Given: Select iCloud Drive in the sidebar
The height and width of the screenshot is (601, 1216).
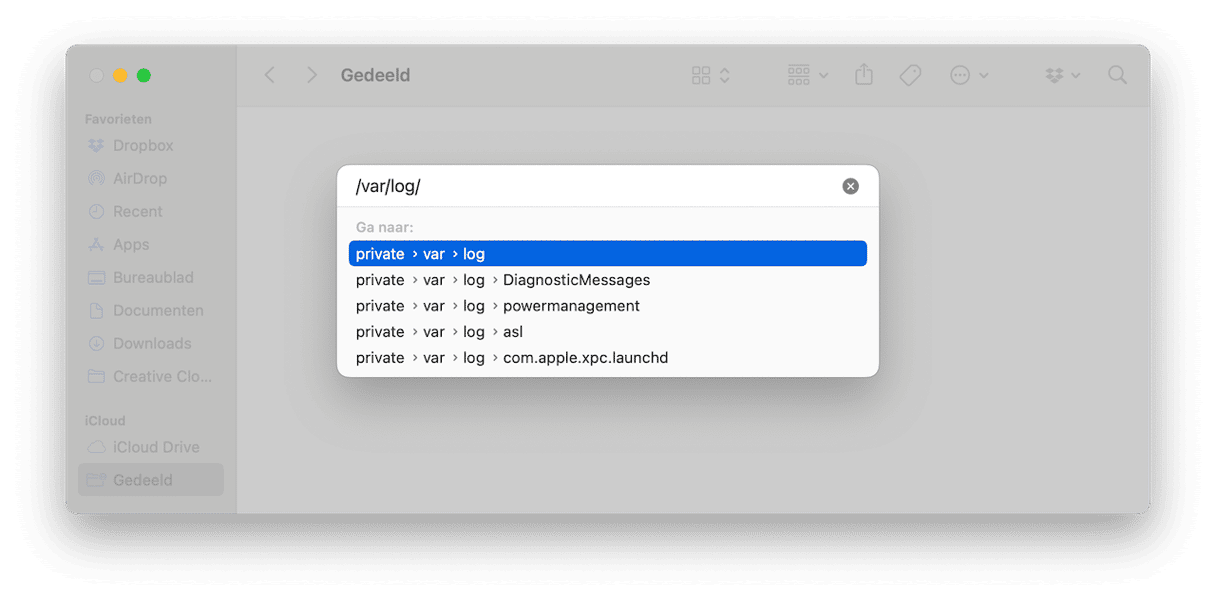Looking at the screenshot, I should coord(155,447).
